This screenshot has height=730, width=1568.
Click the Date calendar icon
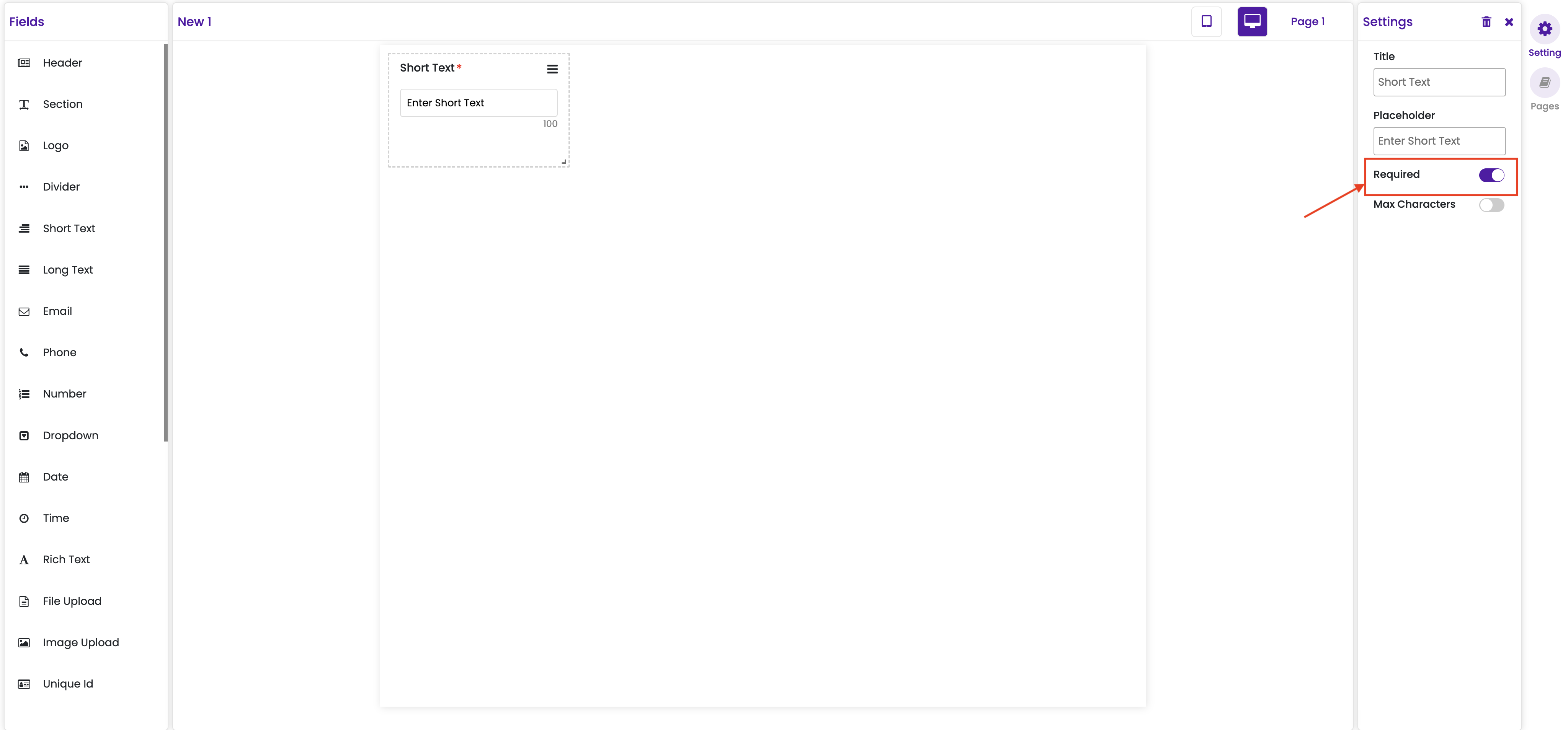coord(24,477)
